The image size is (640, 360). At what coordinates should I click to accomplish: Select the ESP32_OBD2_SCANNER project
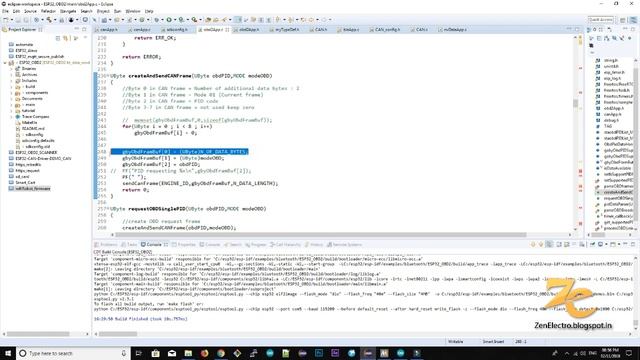(x=36, y=152)
